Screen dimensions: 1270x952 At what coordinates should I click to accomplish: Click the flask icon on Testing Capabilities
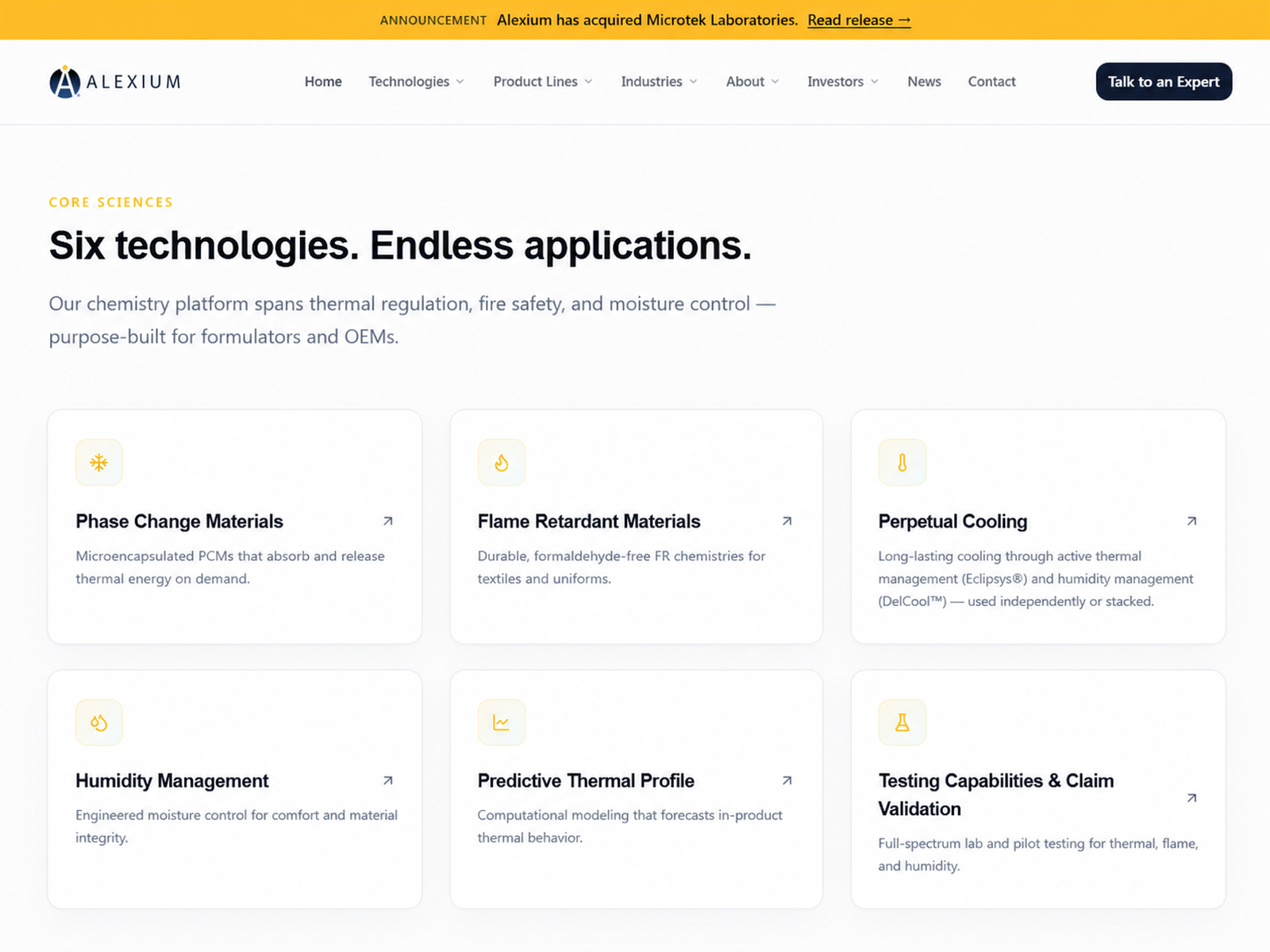(902, 723)
